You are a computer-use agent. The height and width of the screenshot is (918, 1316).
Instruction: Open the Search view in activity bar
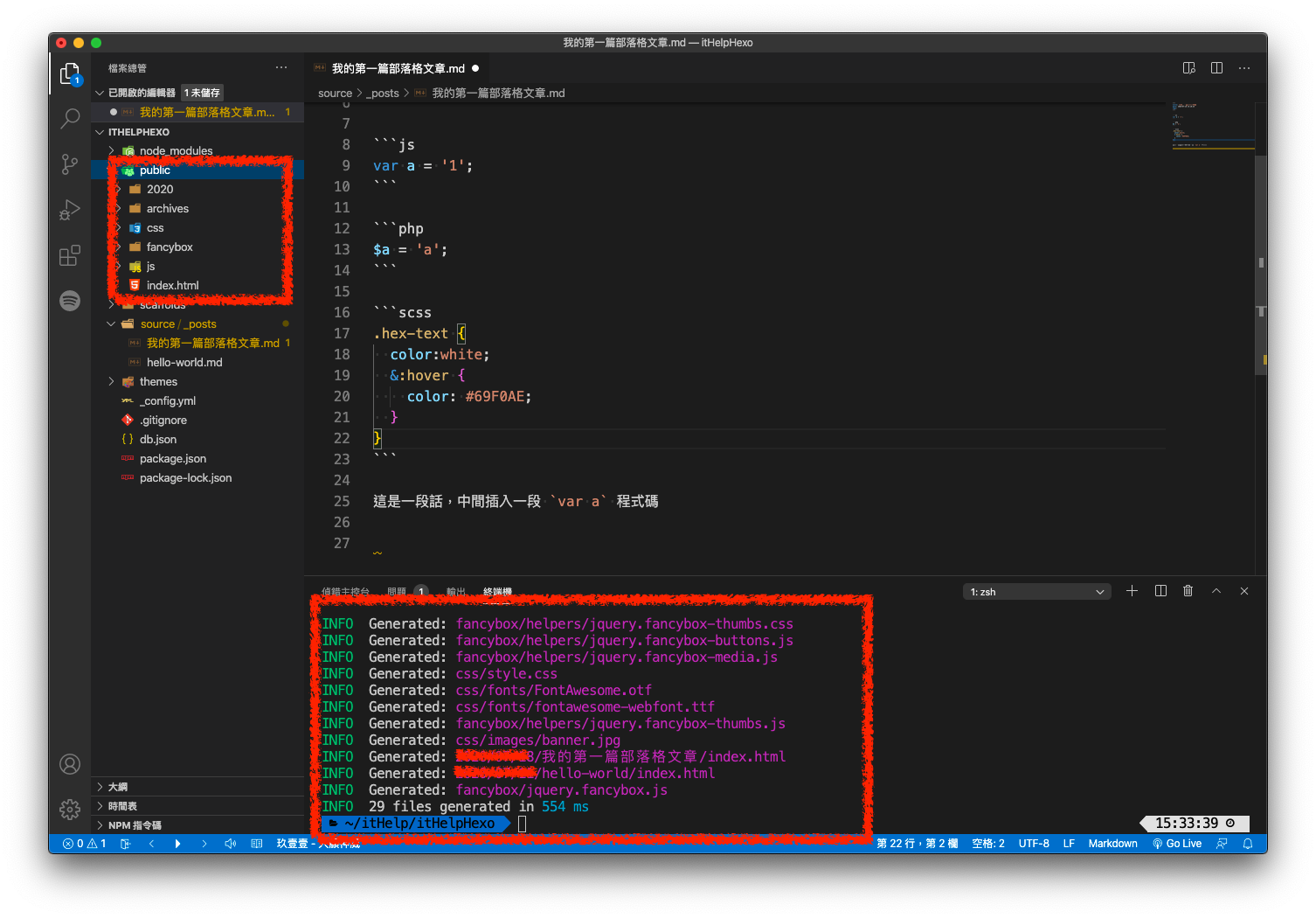(x=70, y=119)
